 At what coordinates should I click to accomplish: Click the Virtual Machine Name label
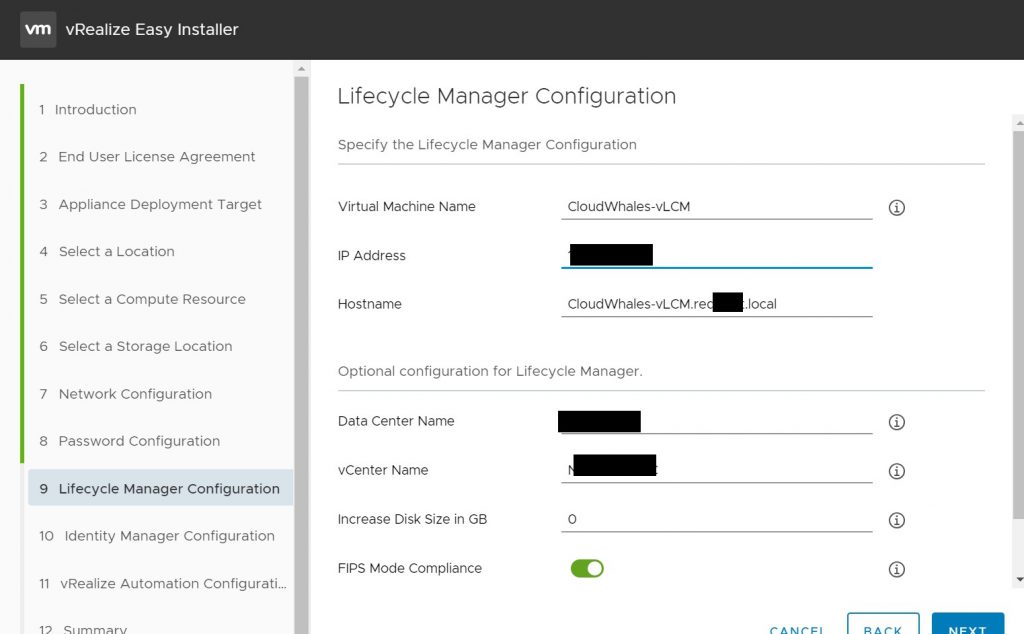click(406, 206)
